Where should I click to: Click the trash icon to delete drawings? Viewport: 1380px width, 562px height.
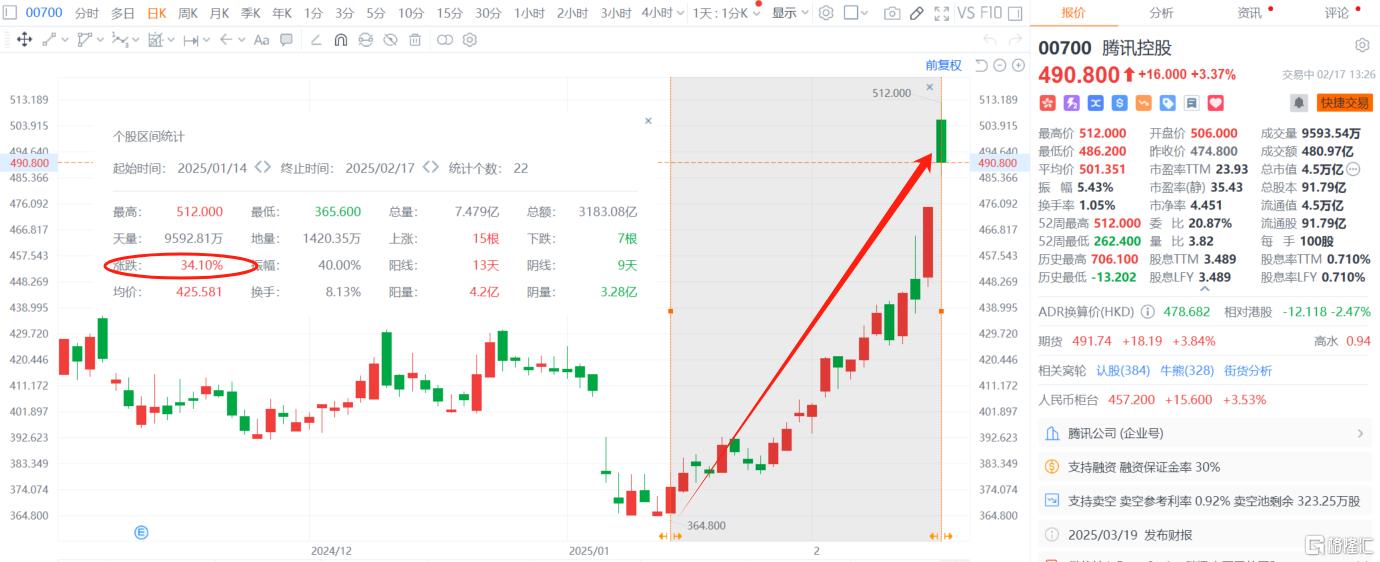(415, 40)
